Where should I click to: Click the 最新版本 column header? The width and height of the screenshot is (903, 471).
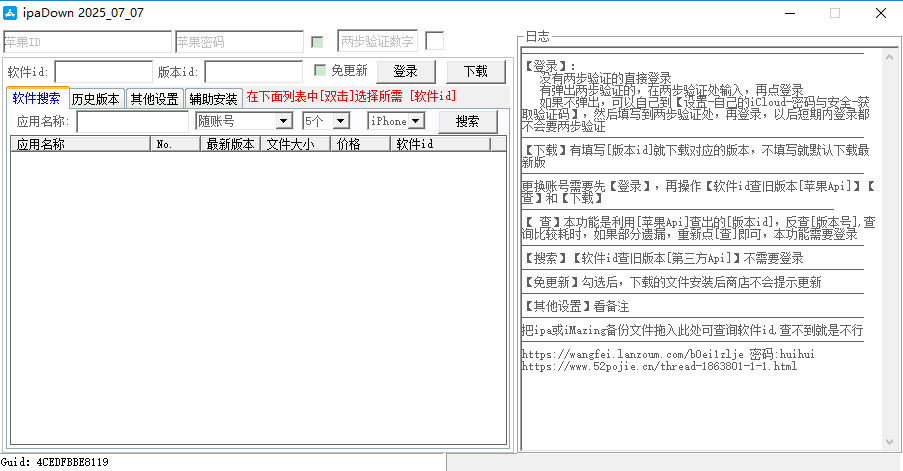click(230, 144)
